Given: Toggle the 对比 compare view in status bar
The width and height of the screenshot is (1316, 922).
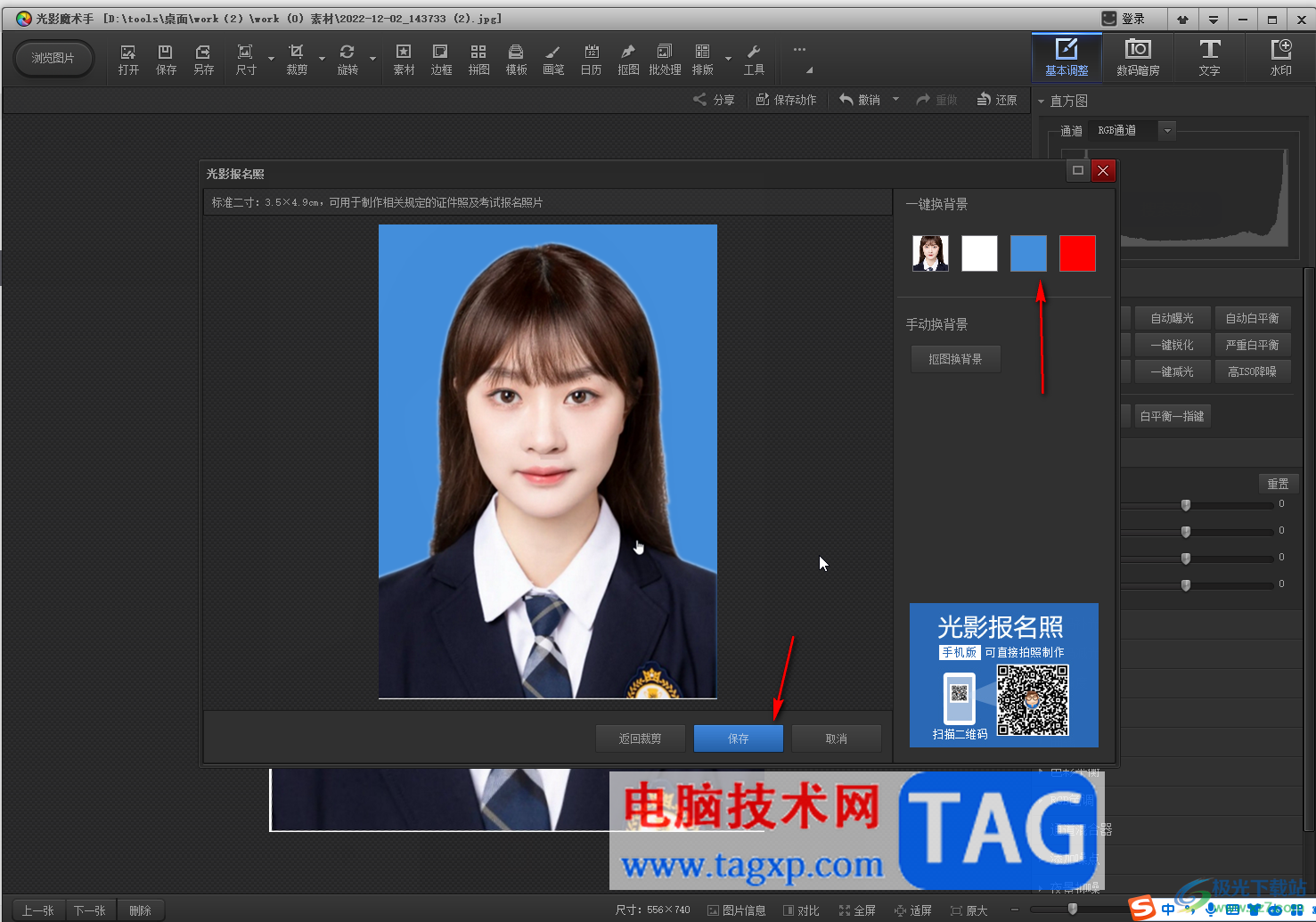Looking at the screenshot, I should (801, 910).
